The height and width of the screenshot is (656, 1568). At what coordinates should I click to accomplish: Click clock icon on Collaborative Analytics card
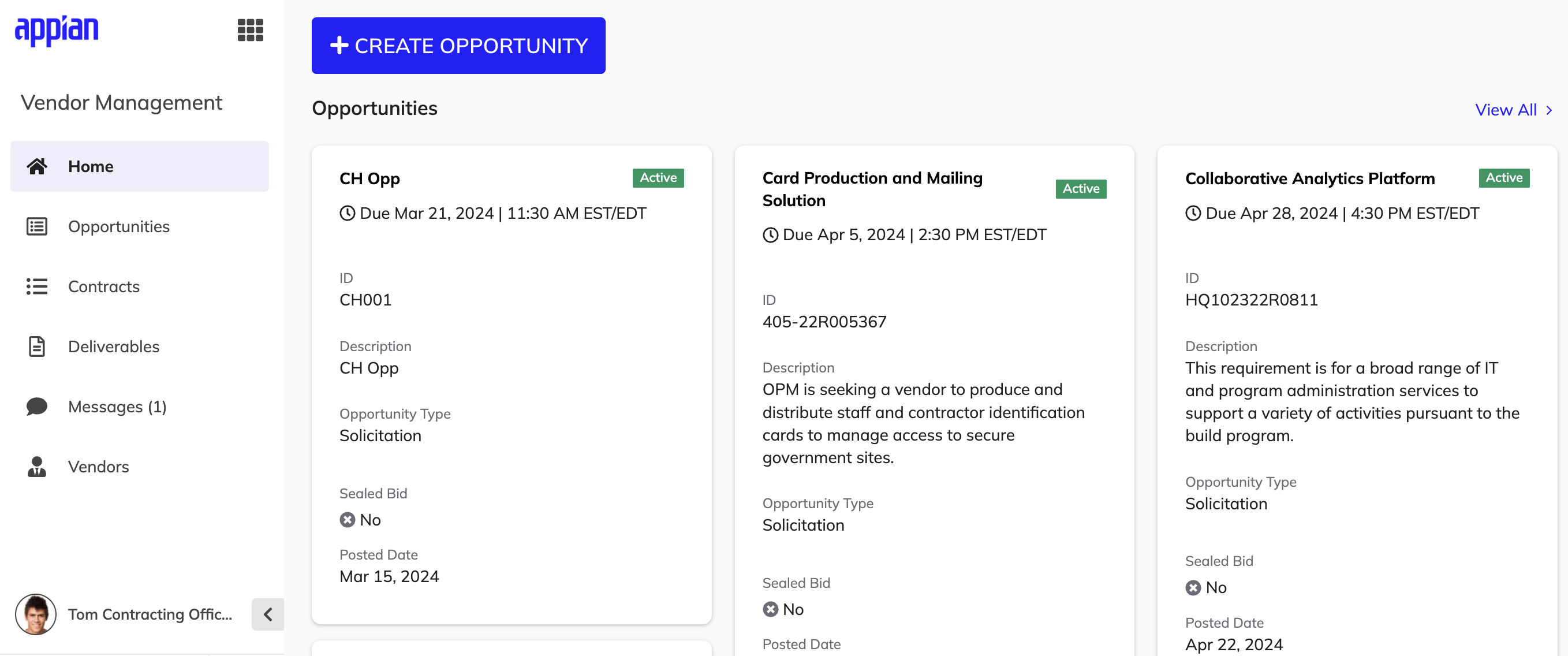pos(1193,213)
